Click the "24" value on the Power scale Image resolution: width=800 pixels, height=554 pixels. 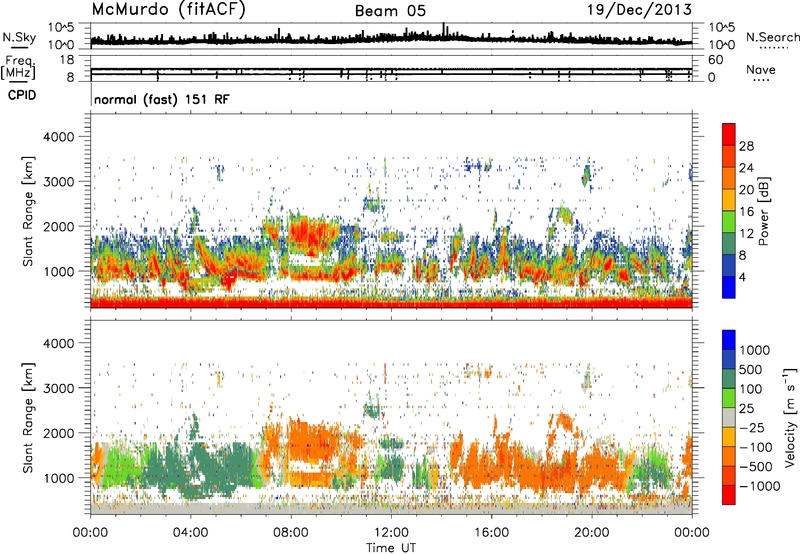(746, 168)
